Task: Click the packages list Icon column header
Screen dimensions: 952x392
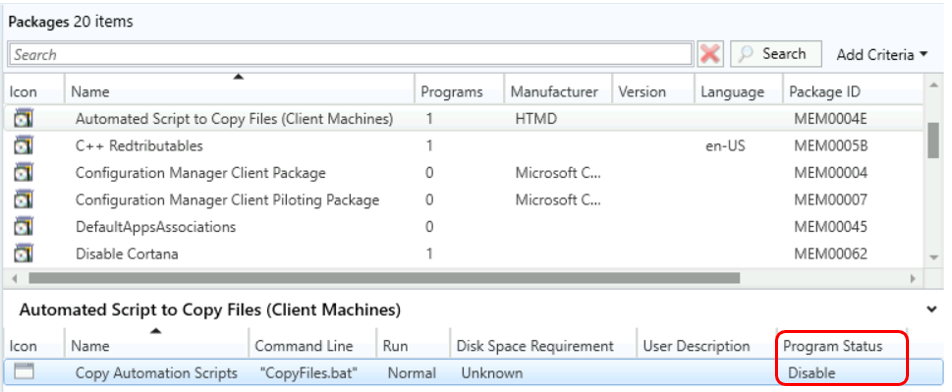Action: tap(33, 92)
